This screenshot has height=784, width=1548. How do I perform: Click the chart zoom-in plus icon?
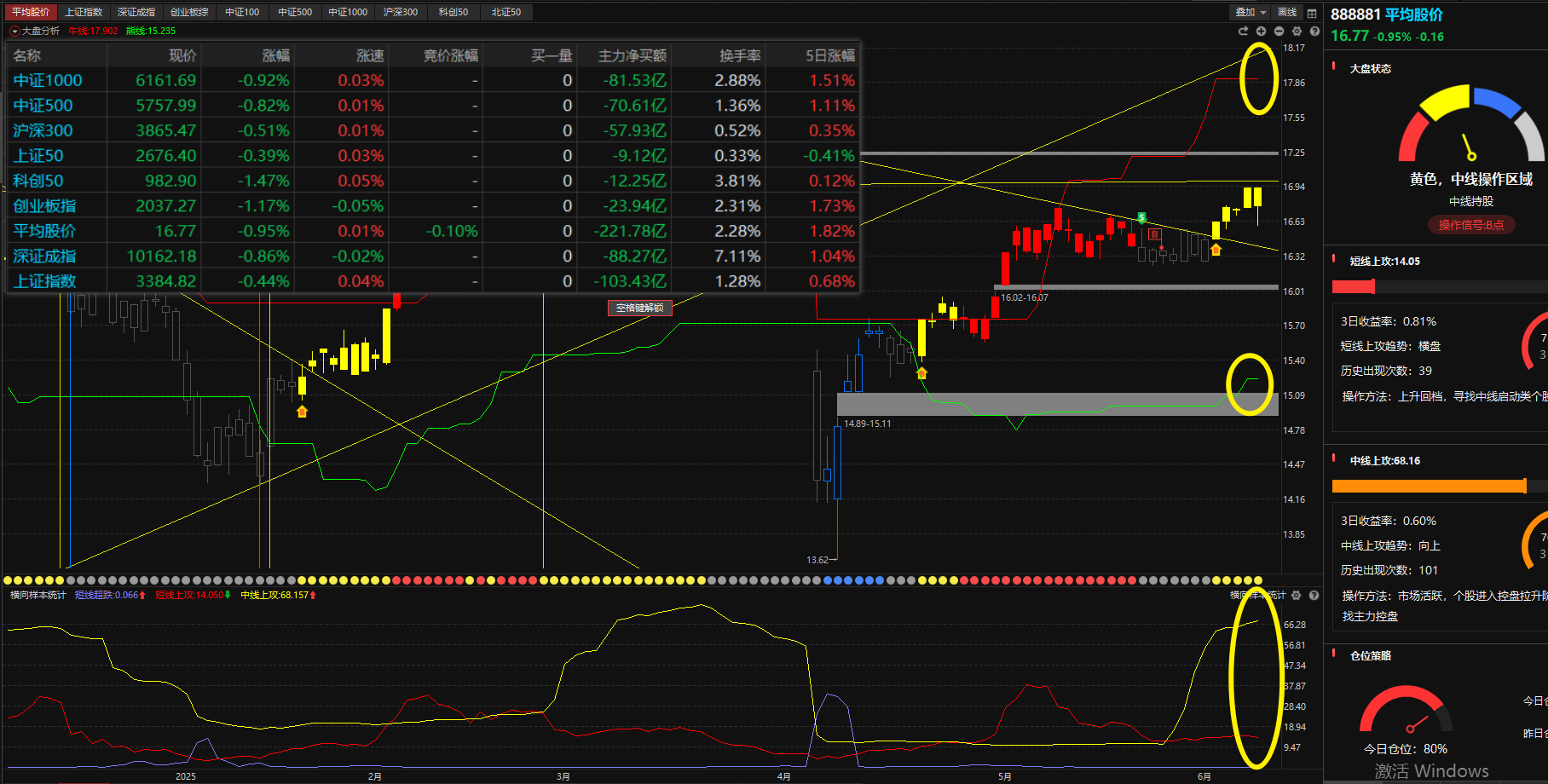(x=1261, y=31)
